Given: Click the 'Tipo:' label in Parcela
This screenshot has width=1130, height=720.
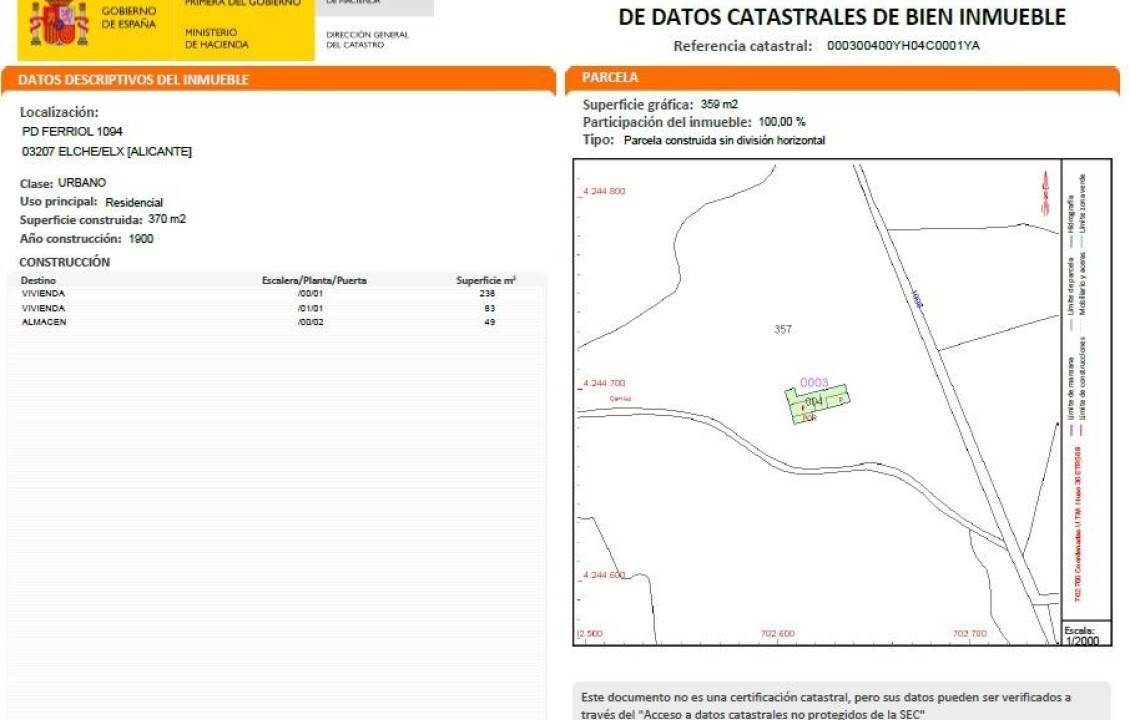Looking at the screenshot, I should (598, 140).
